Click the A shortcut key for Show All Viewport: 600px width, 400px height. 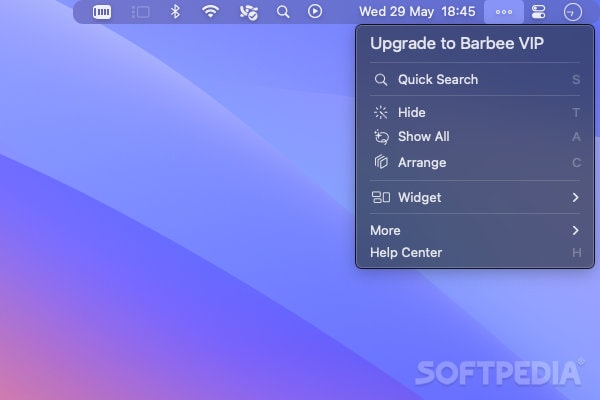576,137
